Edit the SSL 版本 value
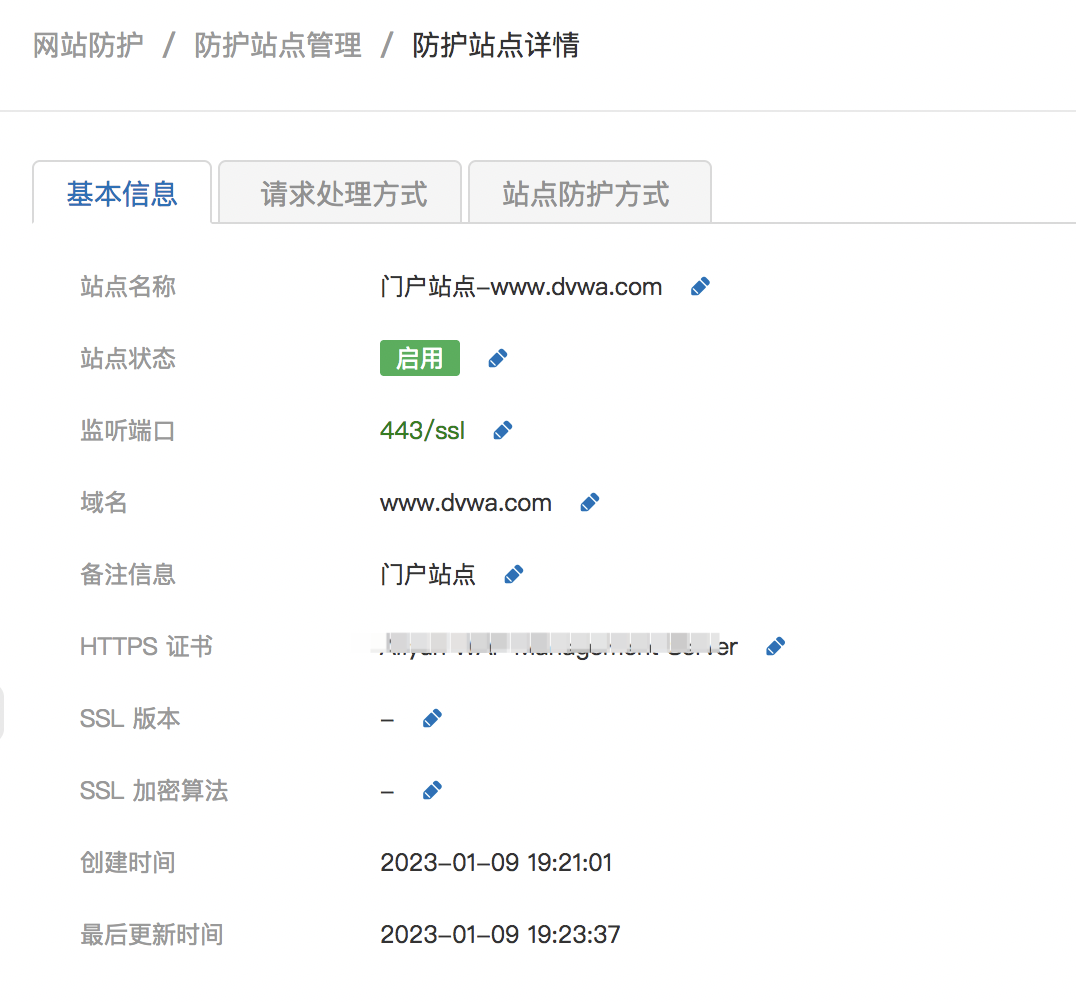1076x1002 pixels. pos(432,719)
